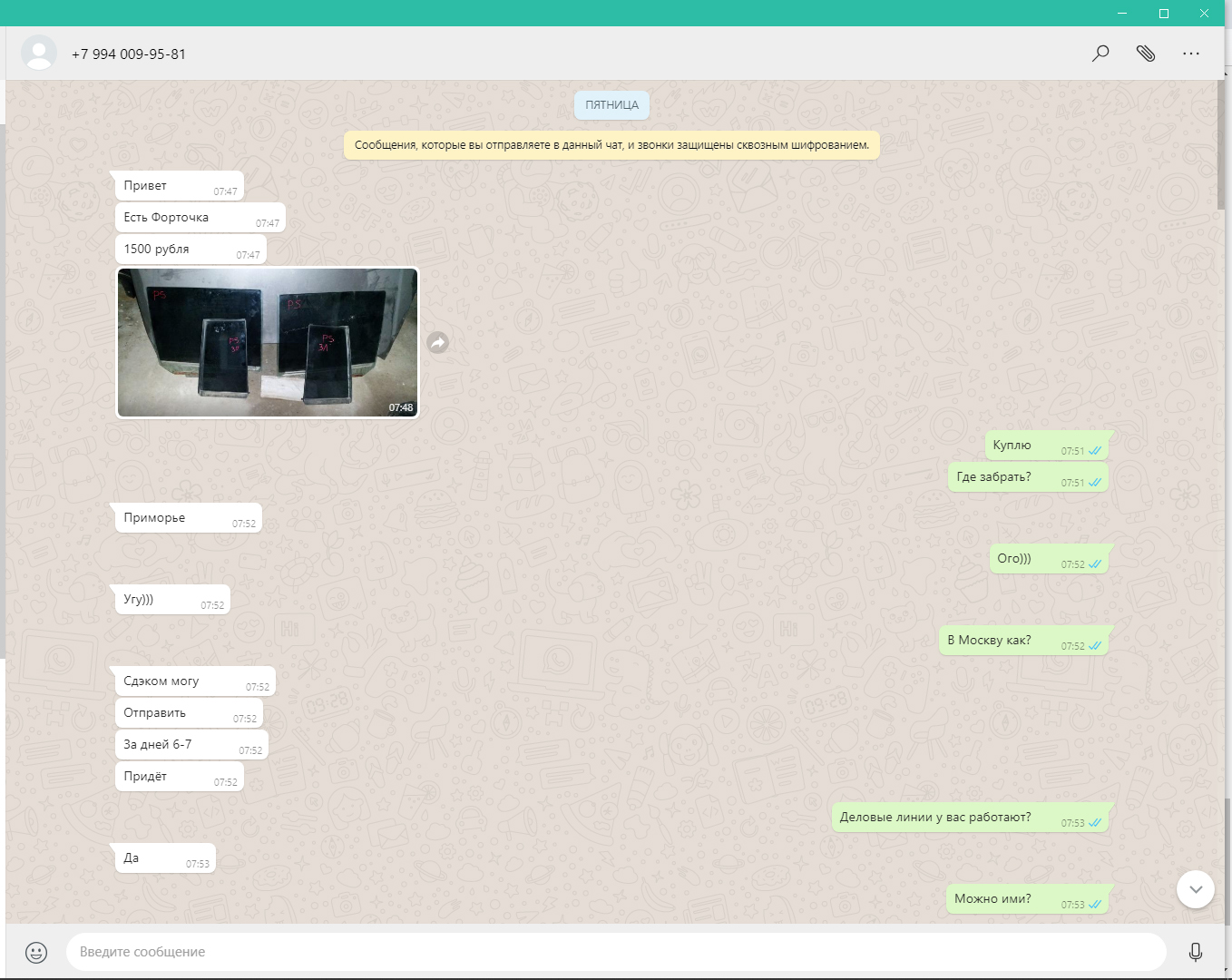Select the "Сдэком могу" message bubble

click(x=194, y=681)
